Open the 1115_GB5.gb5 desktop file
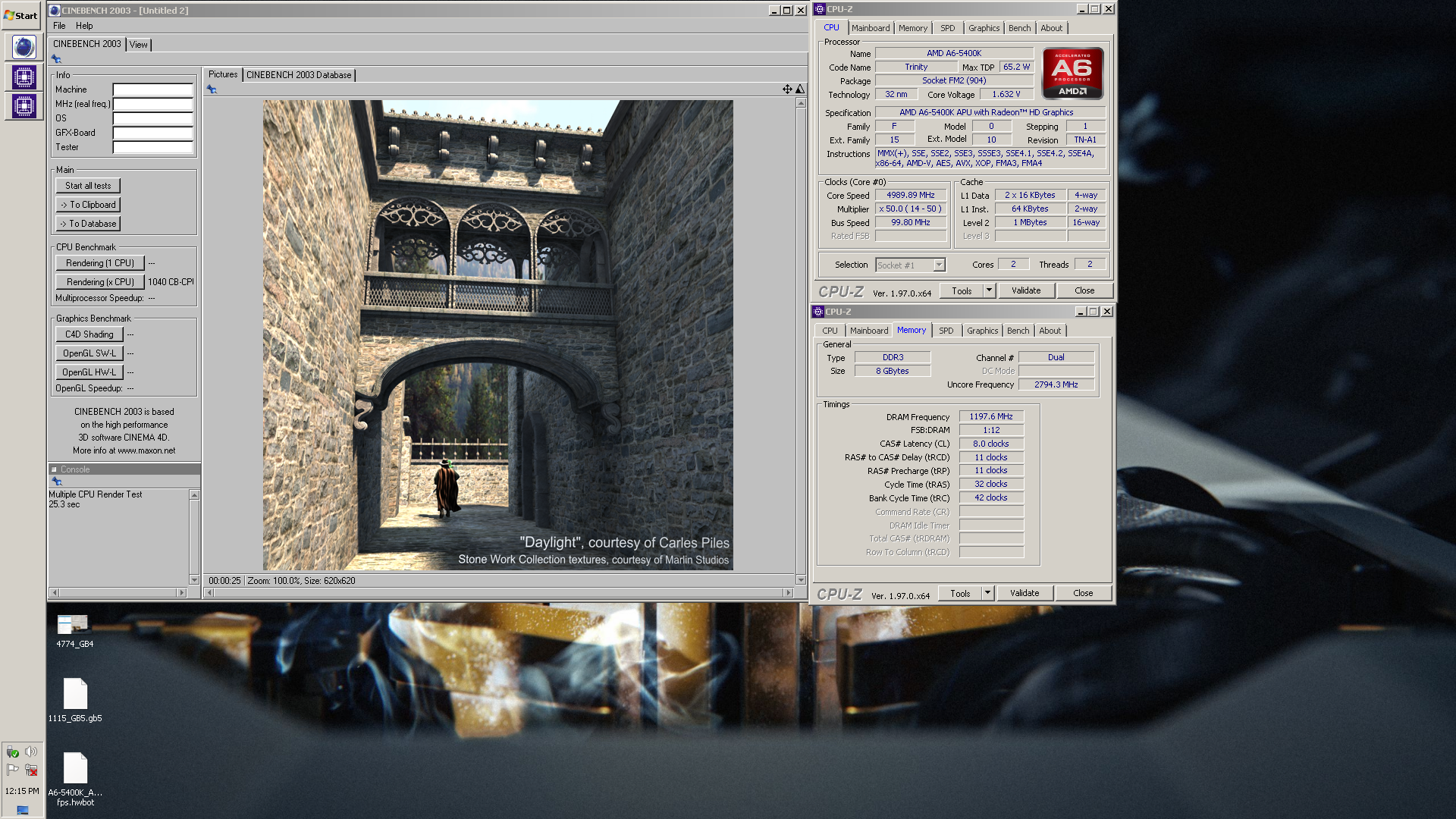 (x=75, y=700)
